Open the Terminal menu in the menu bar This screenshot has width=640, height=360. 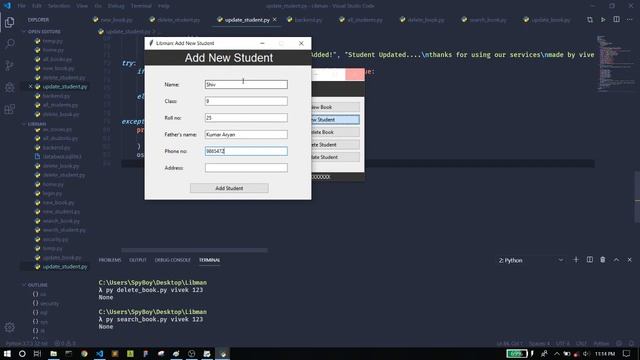coord(141,6)
